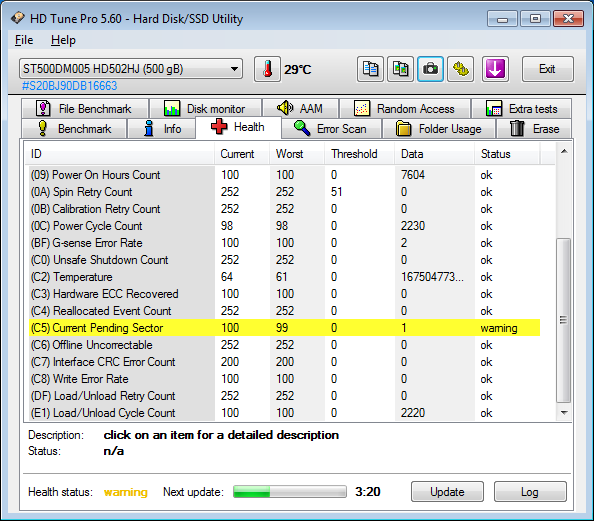The image size is (594, 521).
Task: Open the drive selection dropdown
Action: click(x=131, y=69)
